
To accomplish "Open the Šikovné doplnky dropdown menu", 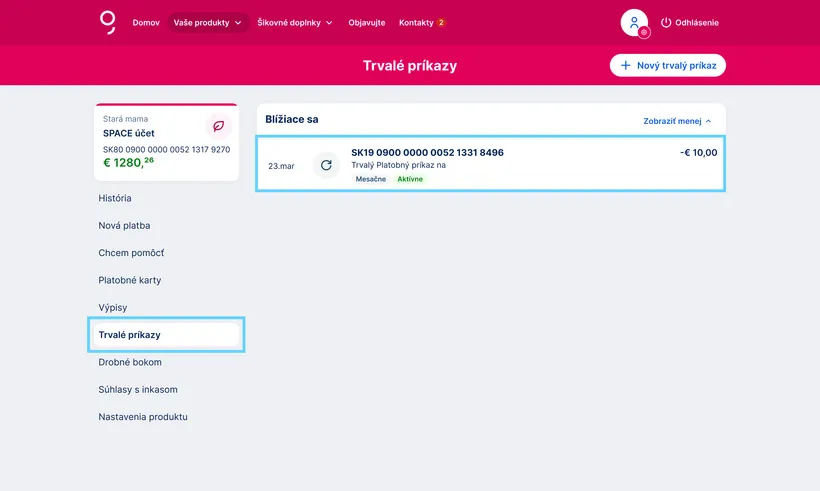I will [x=295, y=23].
